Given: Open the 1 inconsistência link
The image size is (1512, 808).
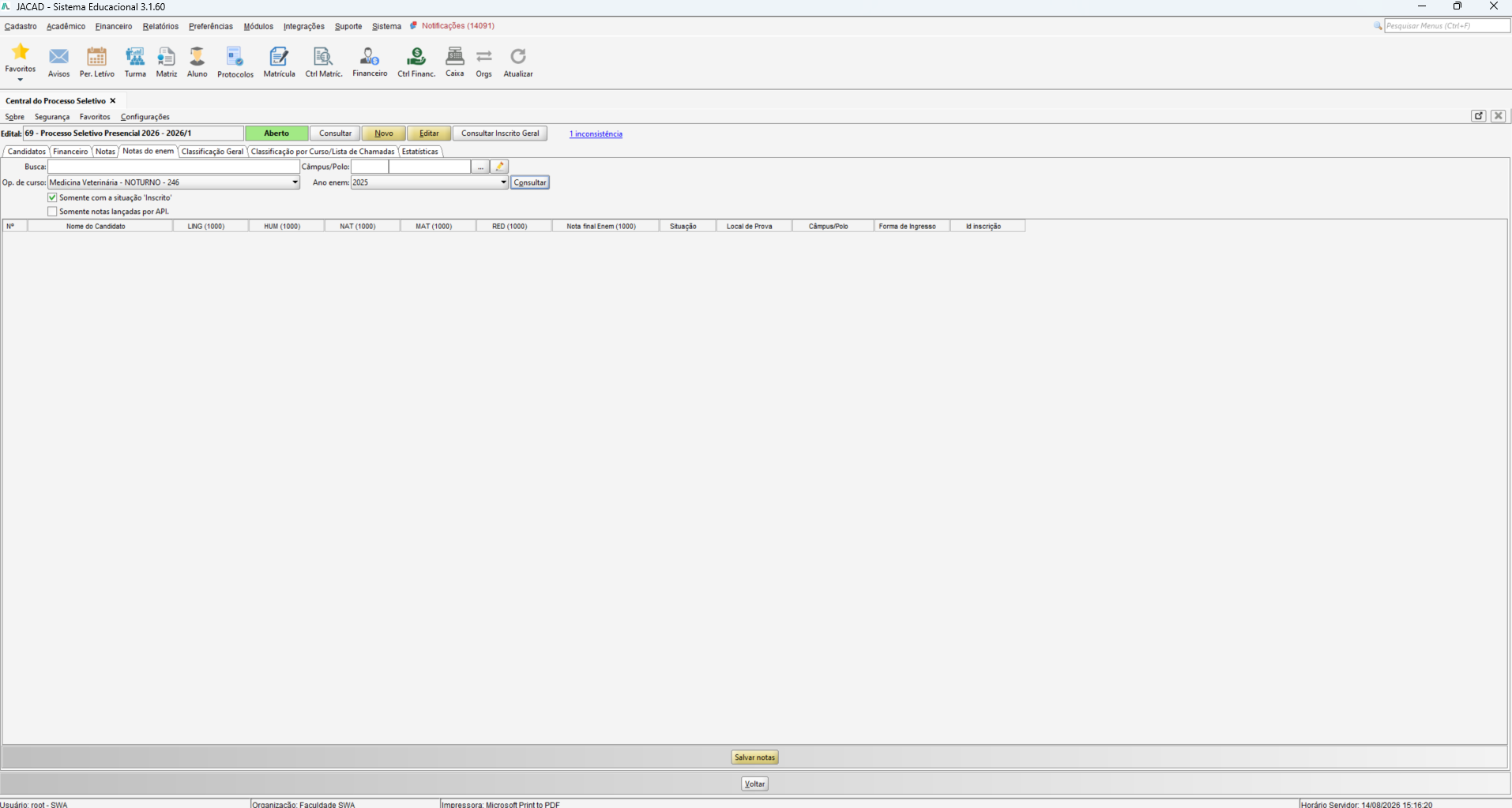Looking at the screenshot, I should point(596,134).
